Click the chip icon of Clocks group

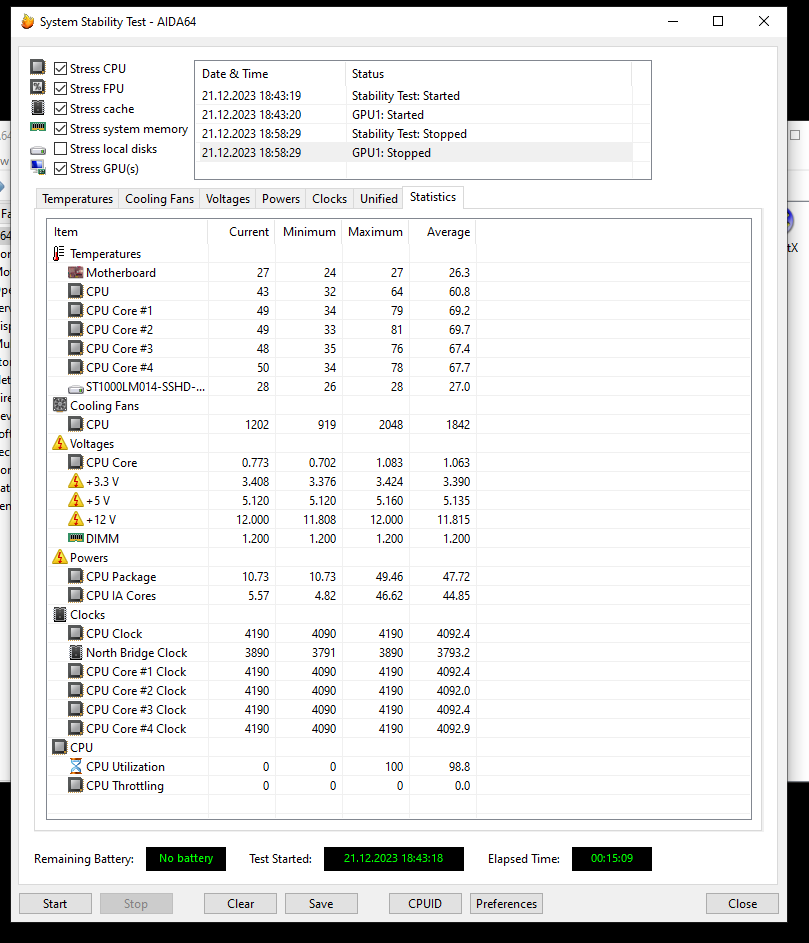(x=60, y=614)
